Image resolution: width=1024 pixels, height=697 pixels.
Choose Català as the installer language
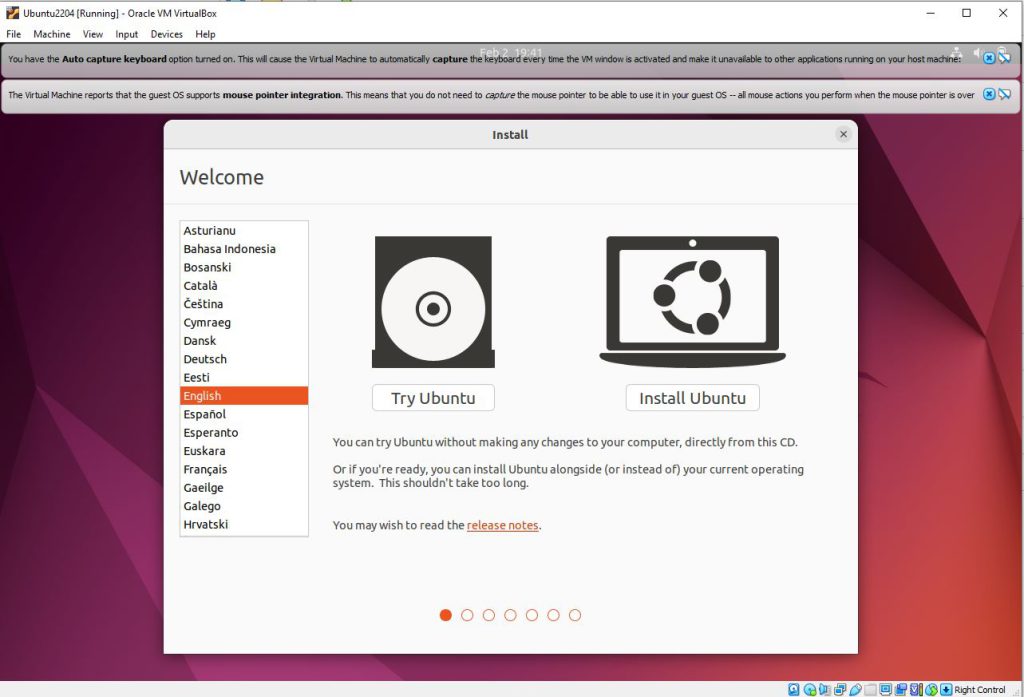tap(244, 285)
